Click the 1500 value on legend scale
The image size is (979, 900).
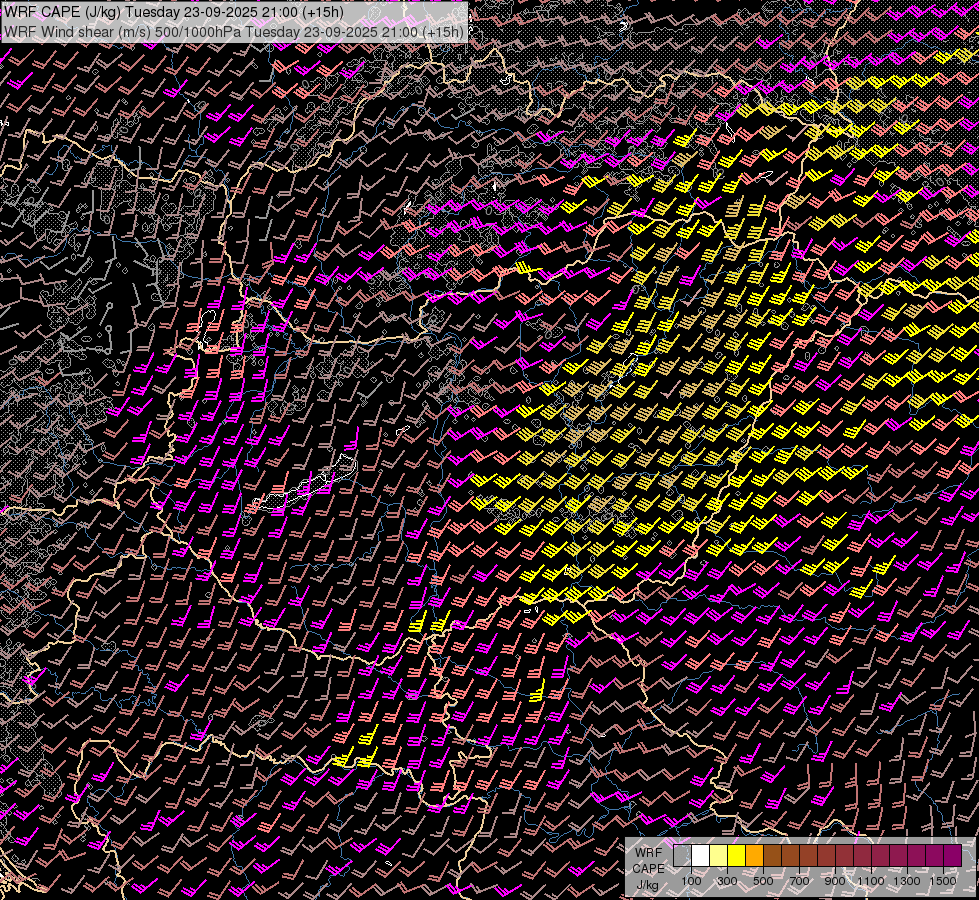tap(942, 881)
